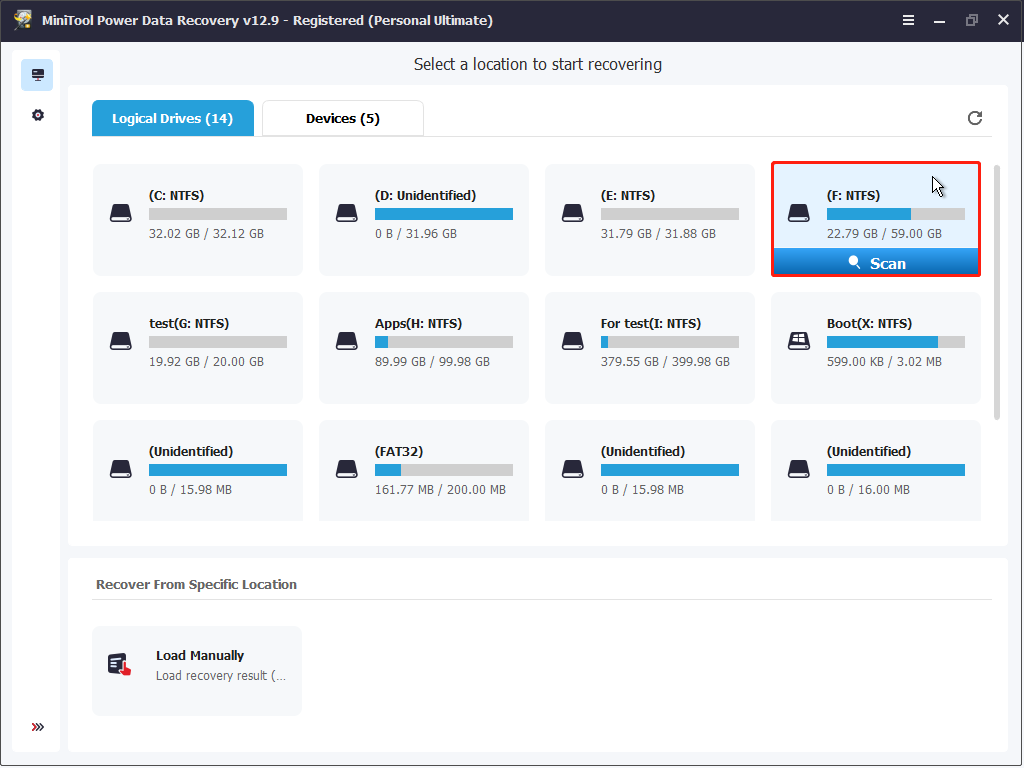Click the "22.79 GB / 59.00 GB" size text
Viewport: 1024px width, 768px height.
point(884,234)
